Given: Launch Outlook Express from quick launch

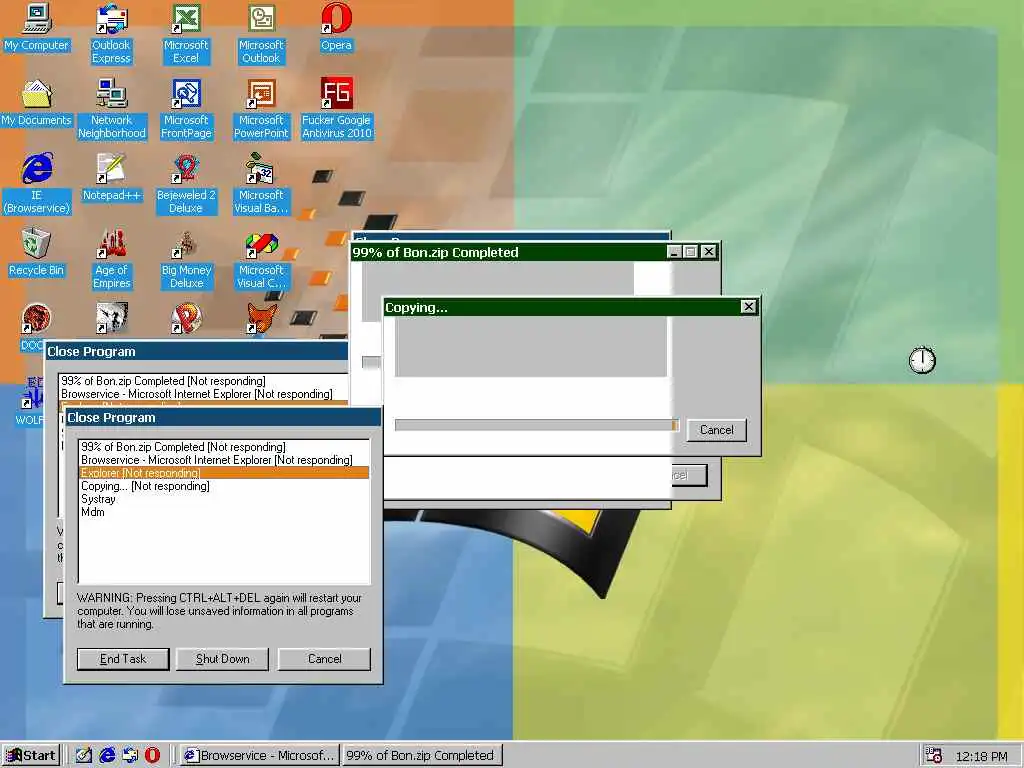Looking at the screenshot, I should [129, 755].
